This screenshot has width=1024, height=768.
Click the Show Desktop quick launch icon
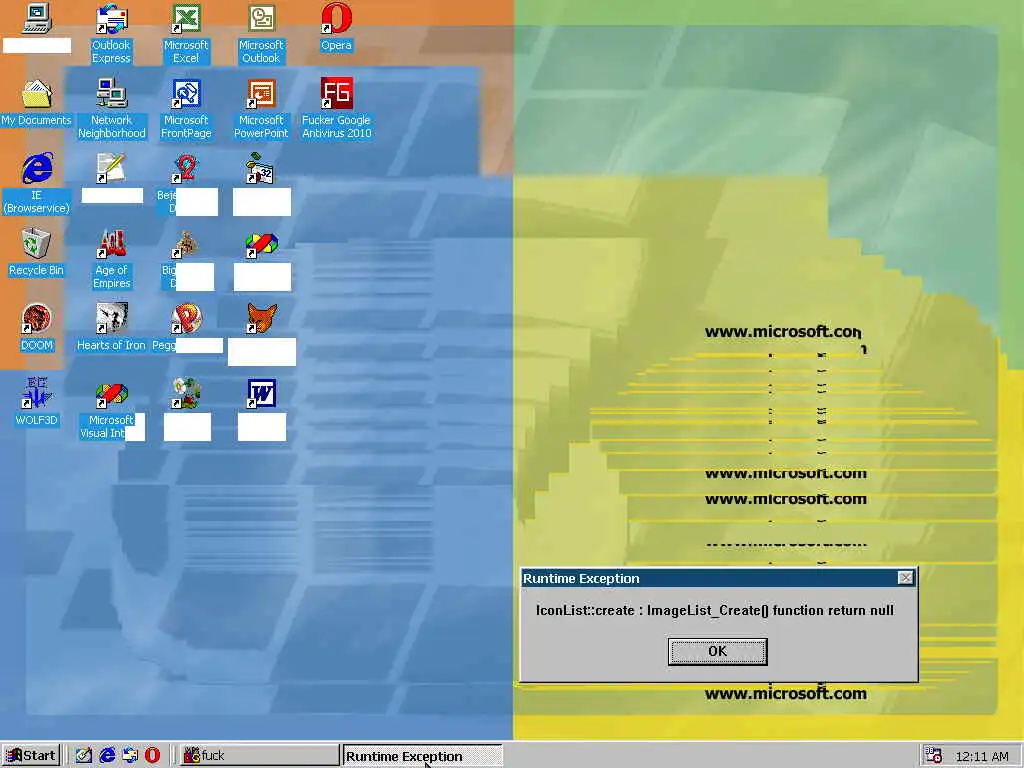(84, 756)
